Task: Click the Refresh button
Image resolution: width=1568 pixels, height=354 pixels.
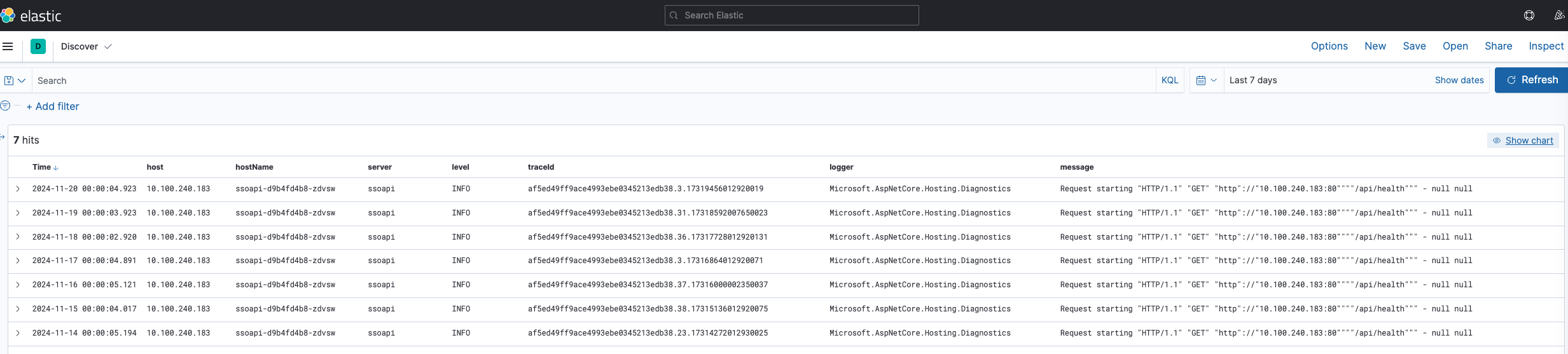Action: coord(1532,80)
